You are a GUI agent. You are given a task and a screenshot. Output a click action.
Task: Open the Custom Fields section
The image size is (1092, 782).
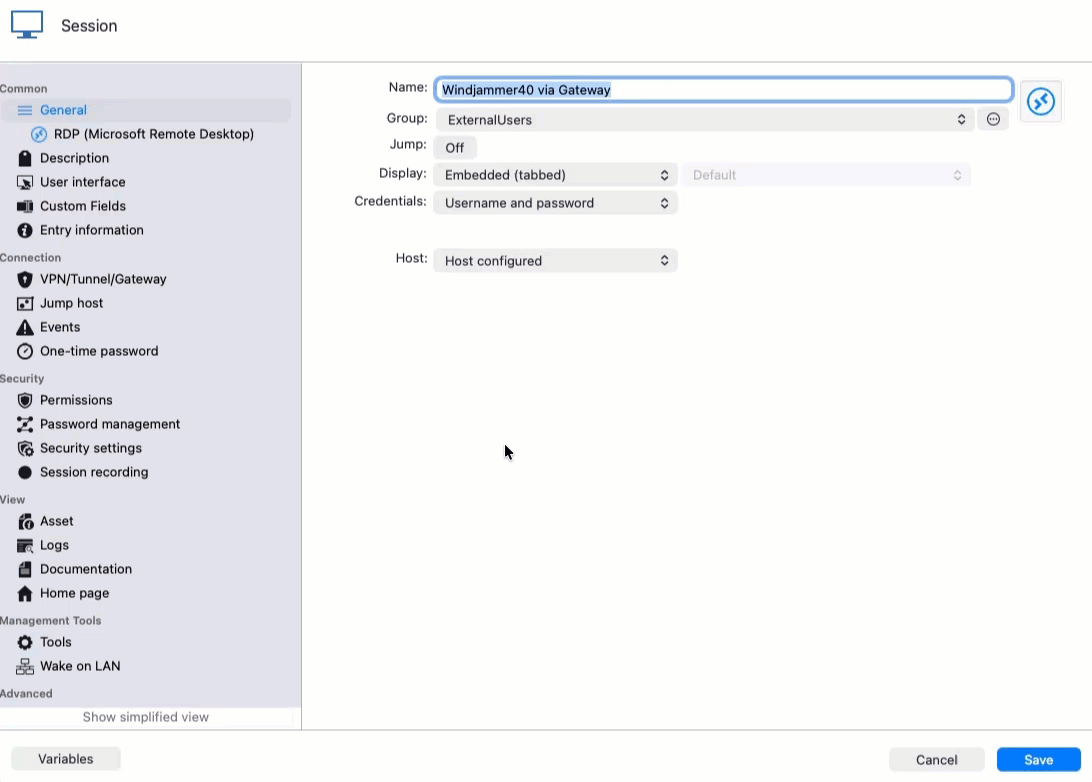(x=82, y=206)
